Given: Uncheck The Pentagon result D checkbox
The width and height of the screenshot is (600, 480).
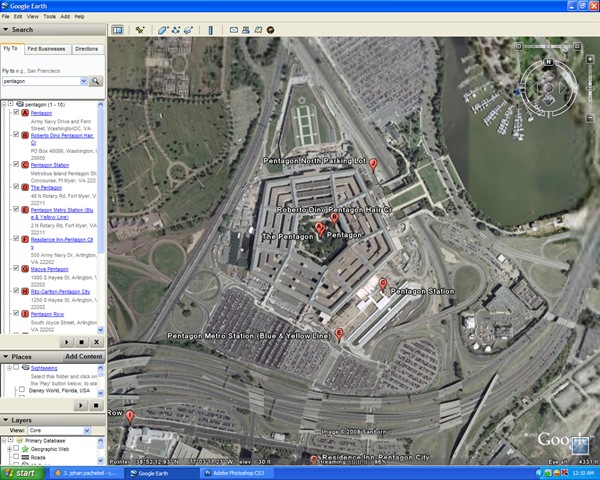Looking at the screenshot, I should pos(16,186).
